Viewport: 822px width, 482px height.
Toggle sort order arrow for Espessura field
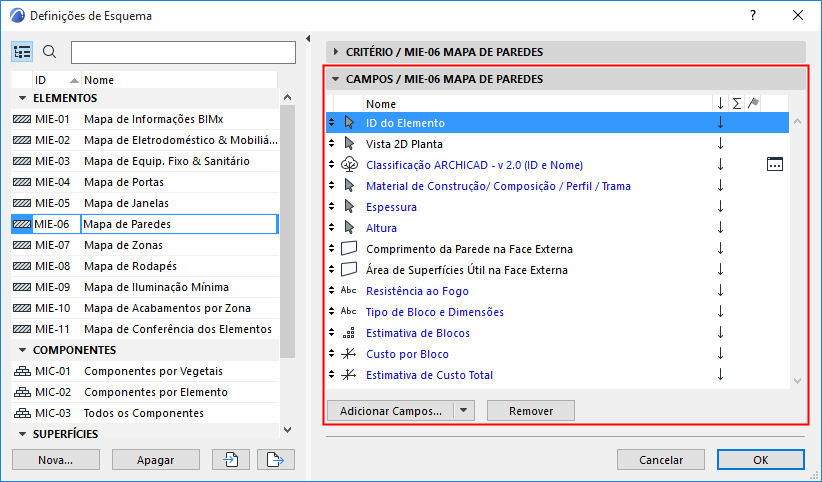point(720,207)
